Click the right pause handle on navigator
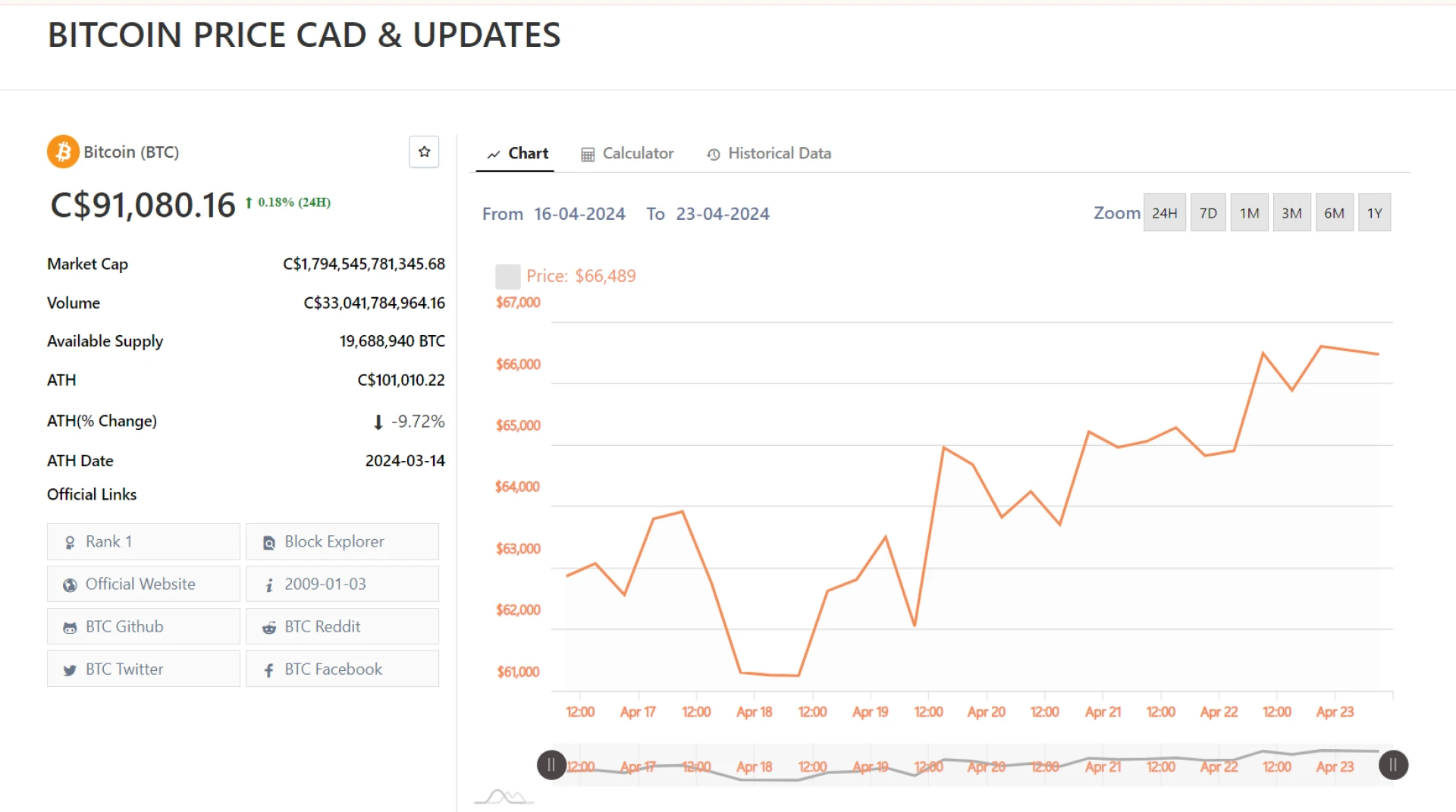 click(1393, 765)
